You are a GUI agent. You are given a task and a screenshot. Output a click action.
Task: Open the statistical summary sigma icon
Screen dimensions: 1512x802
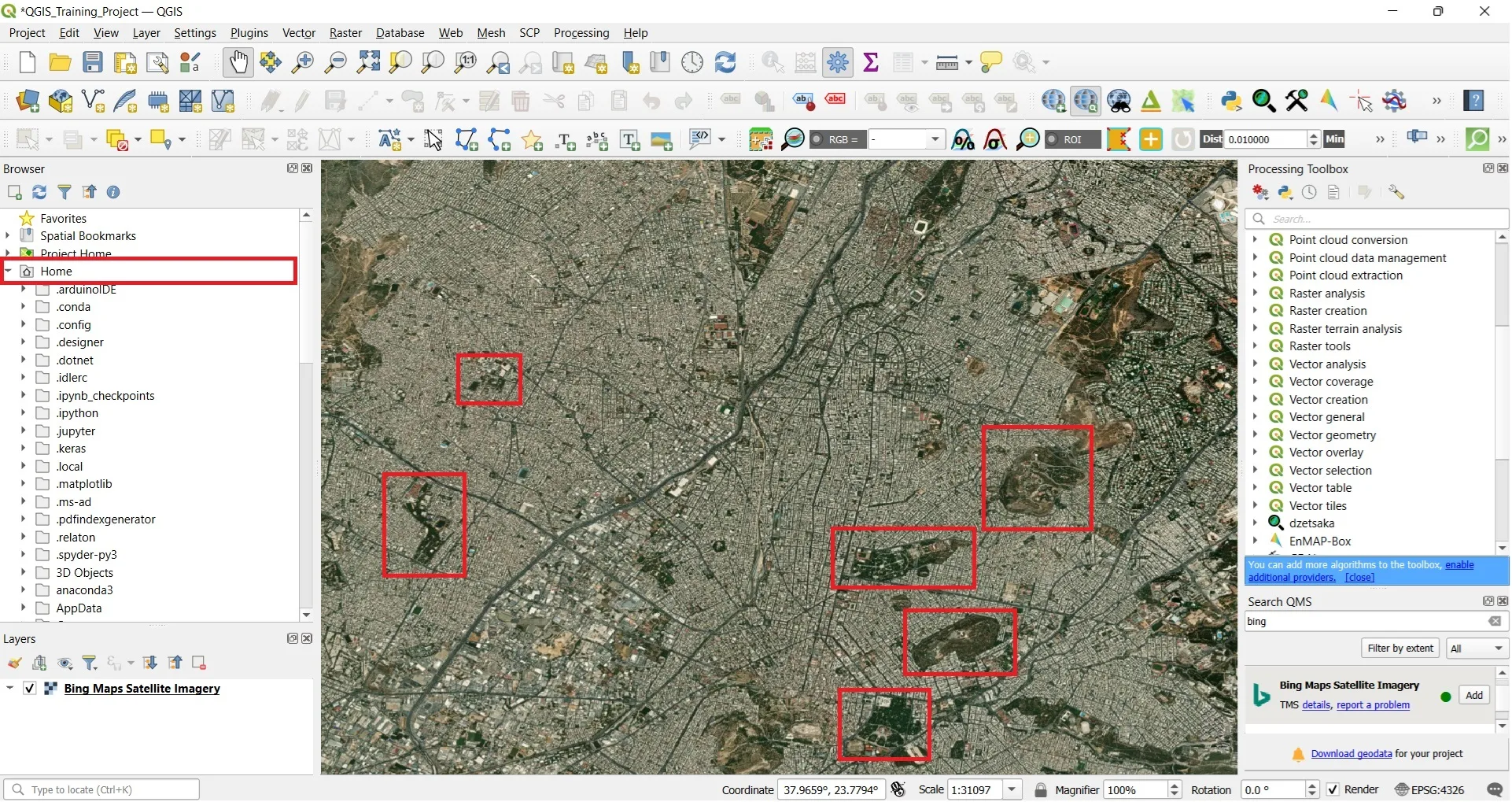(x=871, y=62)
